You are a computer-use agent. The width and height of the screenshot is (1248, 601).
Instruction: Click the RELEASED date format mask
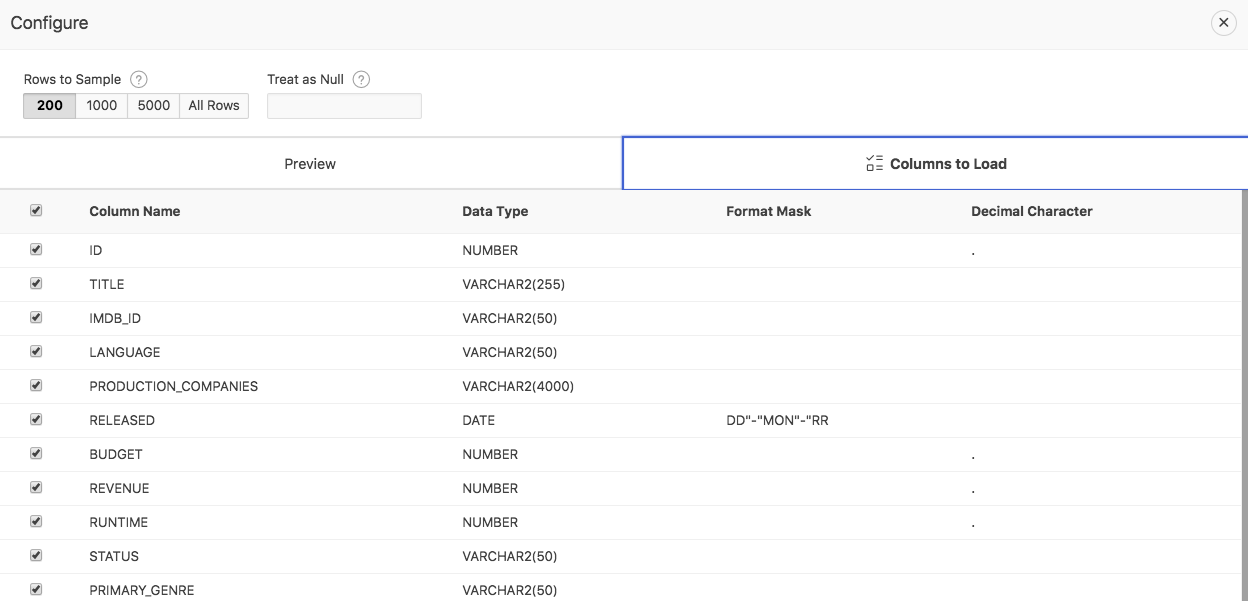tap(777, 420)
